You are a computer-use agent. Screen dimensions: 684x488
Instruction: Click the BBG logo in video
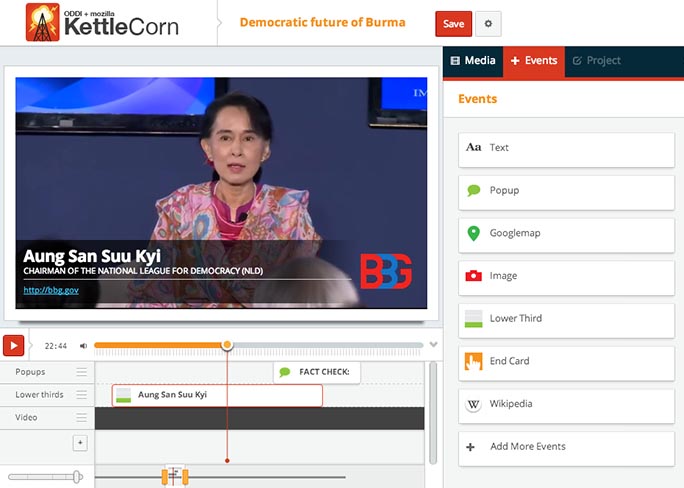[x=386, y=271]
